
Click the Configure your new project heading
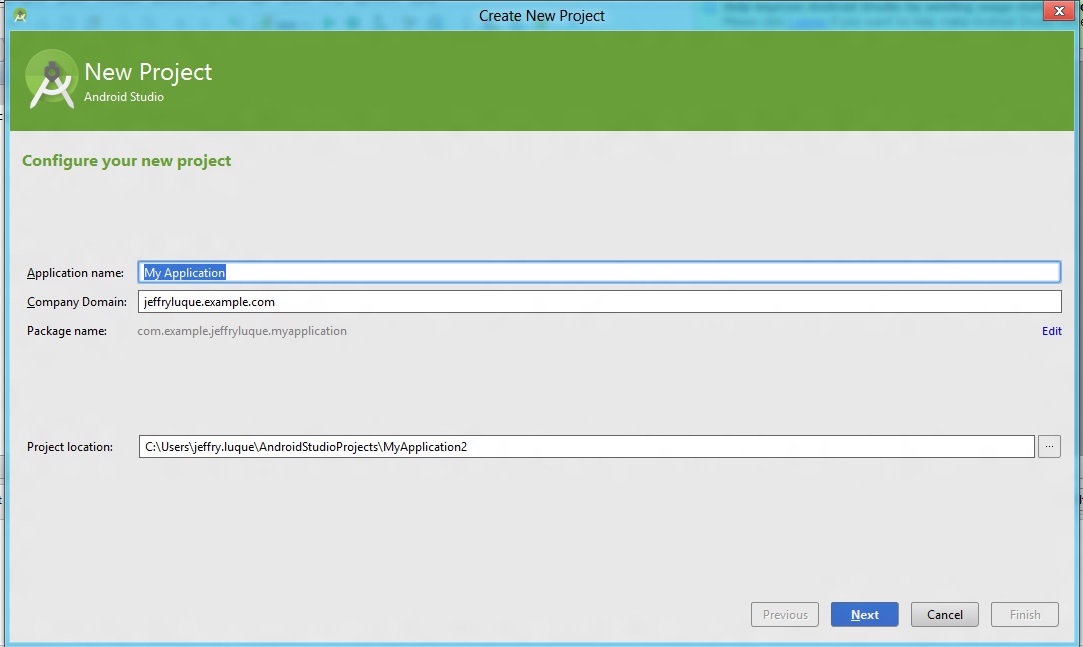(126, 162)
